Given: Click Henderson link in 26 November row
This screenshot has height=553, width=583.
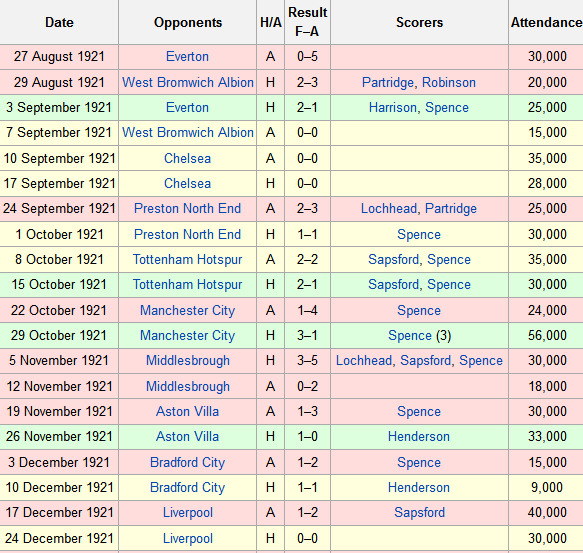Looking at the screenshot, I should pyautogui.click(x=419, y=436).
